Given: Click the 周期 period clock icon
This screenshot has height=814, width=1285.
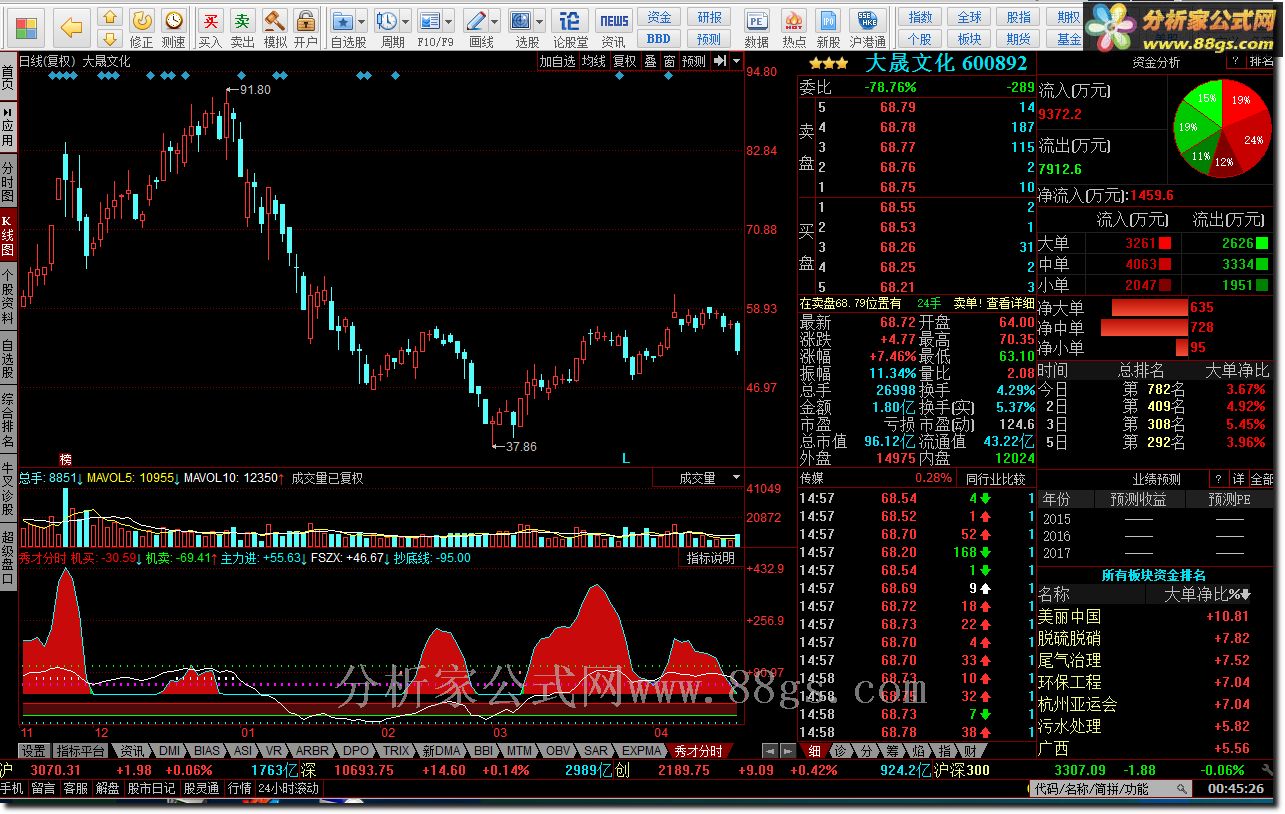Looking at the screenshot, I should (x=386, y=21).
